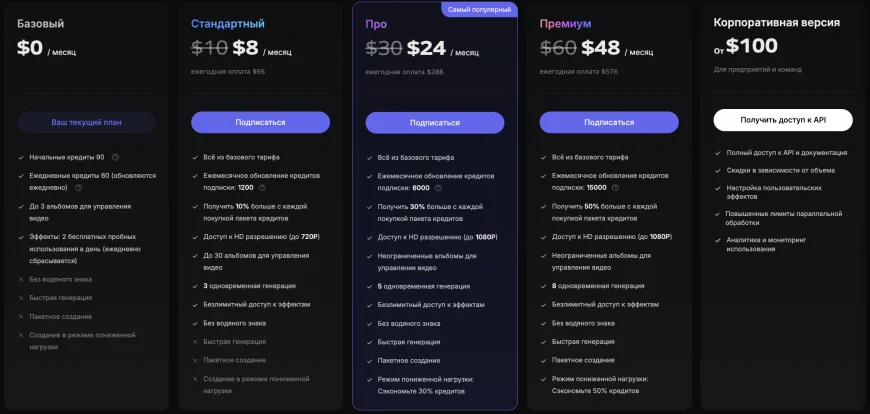Viewport: 870px width, 414px height.
Task: Click checkmark icon beside Полный доступ к API
Action: [717, 152]
